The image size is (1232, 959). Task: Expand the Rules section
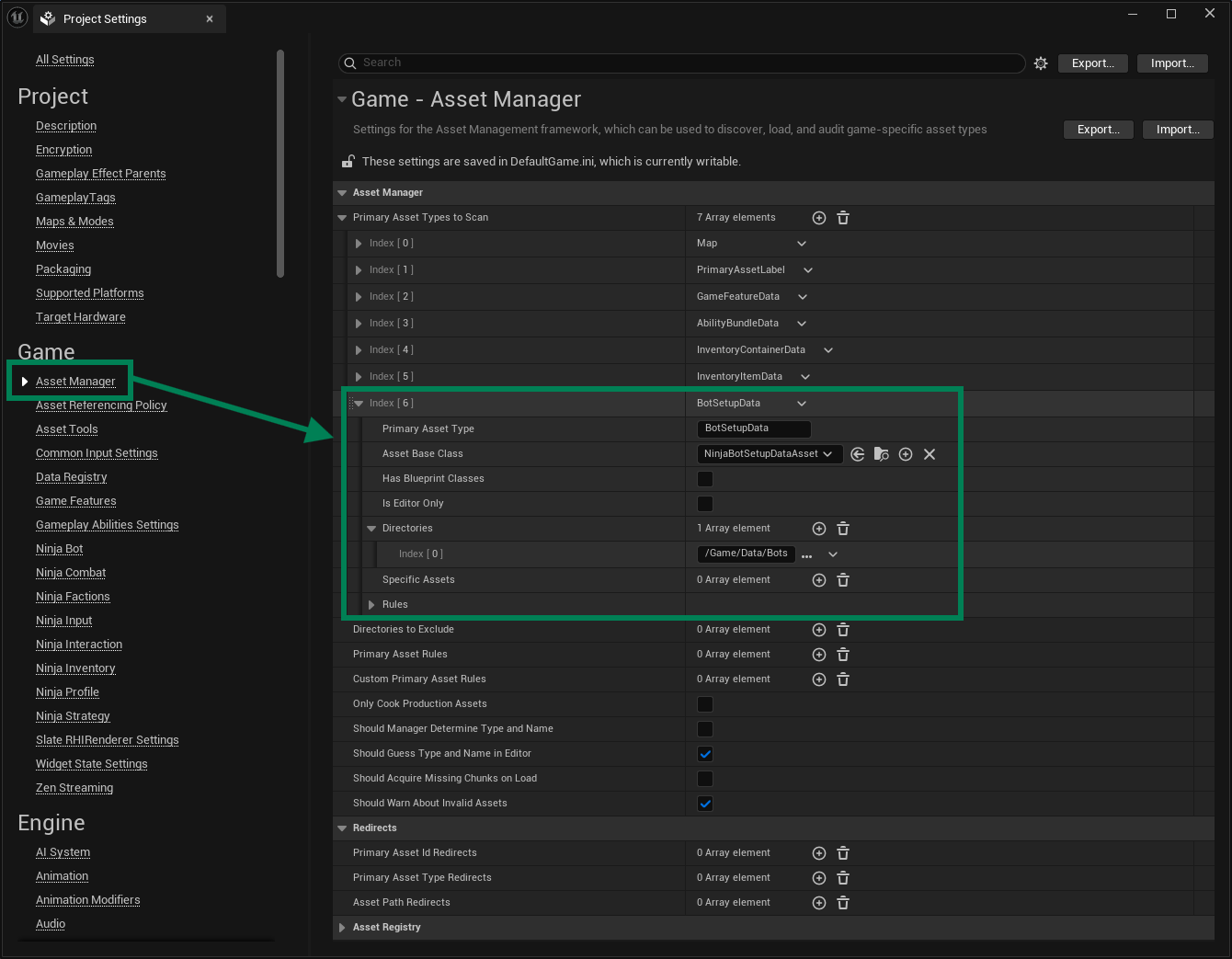371,605
